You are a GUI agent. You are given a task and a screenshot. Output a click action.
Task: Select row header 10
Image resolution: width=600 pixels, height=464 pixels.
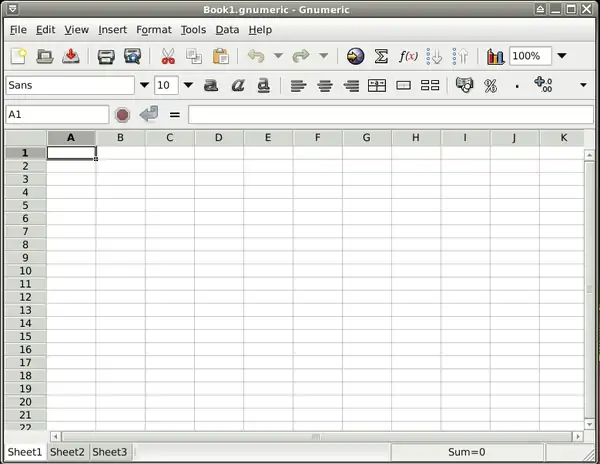pyautogui.click(x=24, y=270)
